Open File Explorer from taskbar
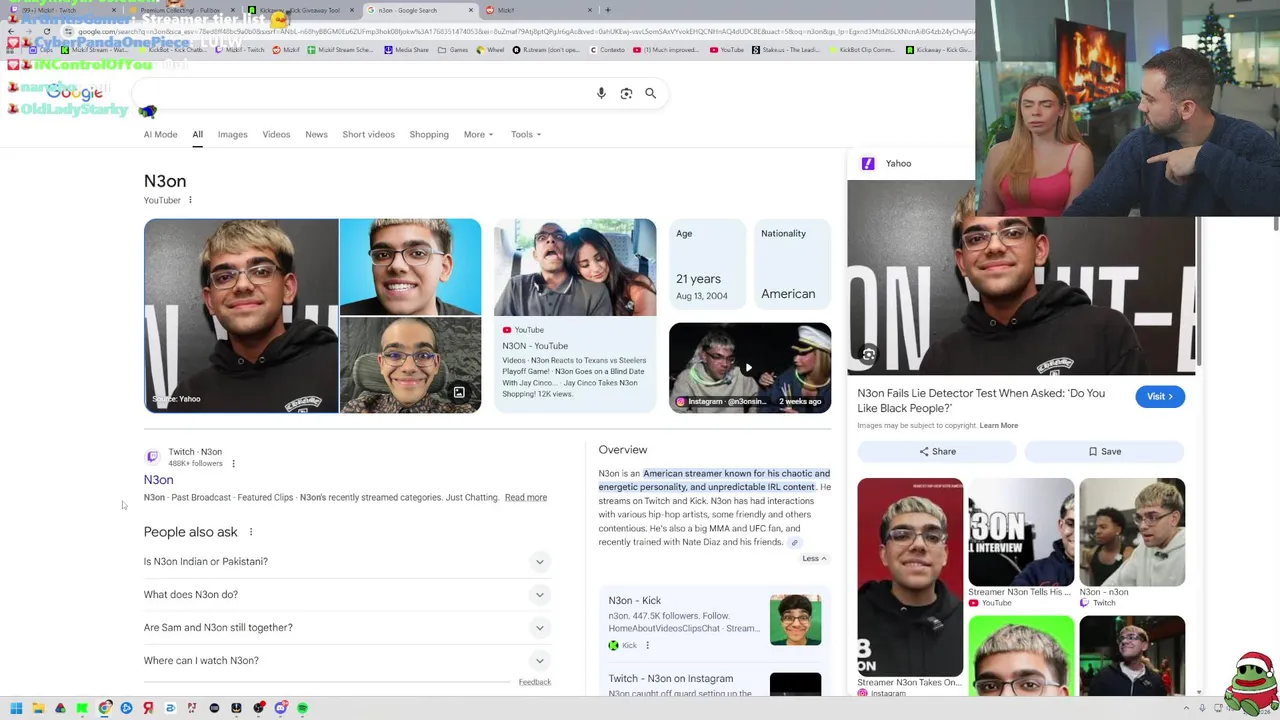Screen dimensions: 1280x720 point(38,708)
